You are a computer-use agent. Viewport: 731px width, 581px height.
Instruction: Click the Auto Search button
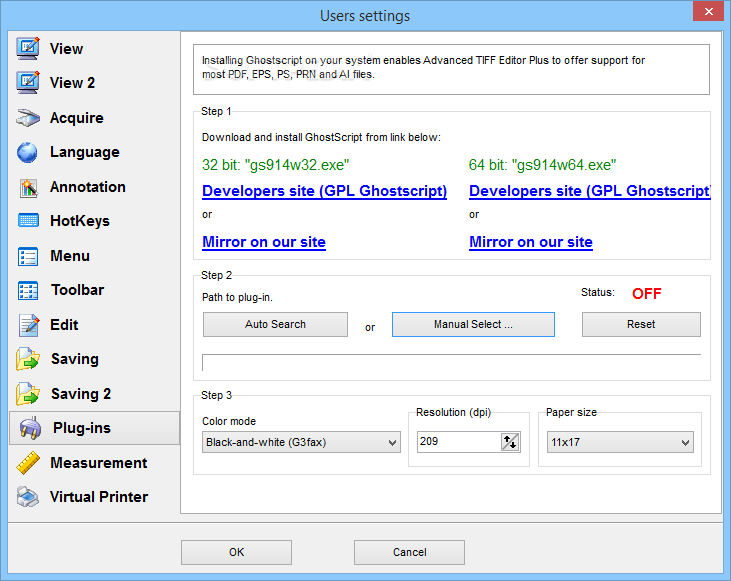pyautogui.click(x=275, y=324)
